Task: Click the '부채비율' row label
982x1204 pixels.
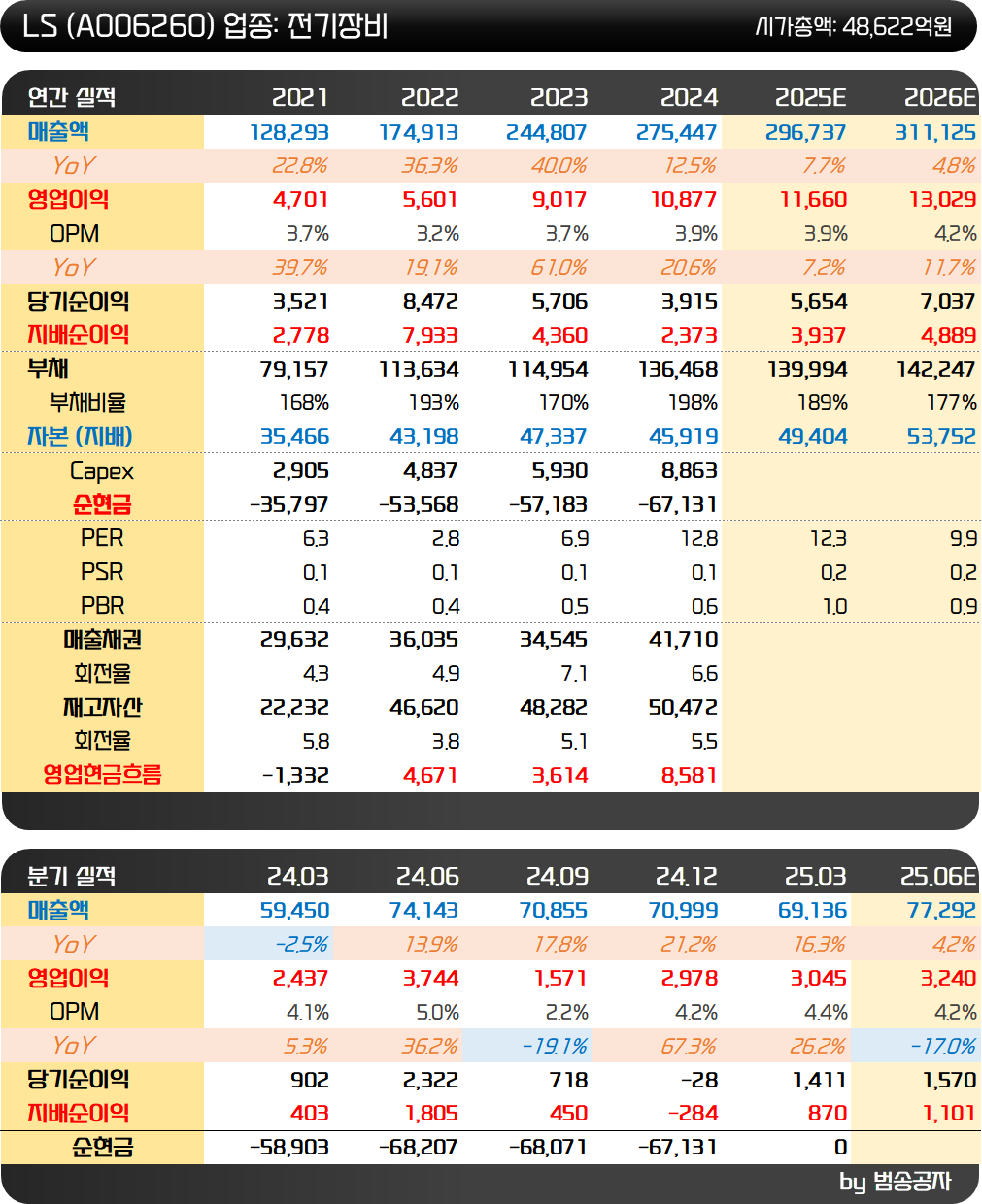Action: coord(88,403)
